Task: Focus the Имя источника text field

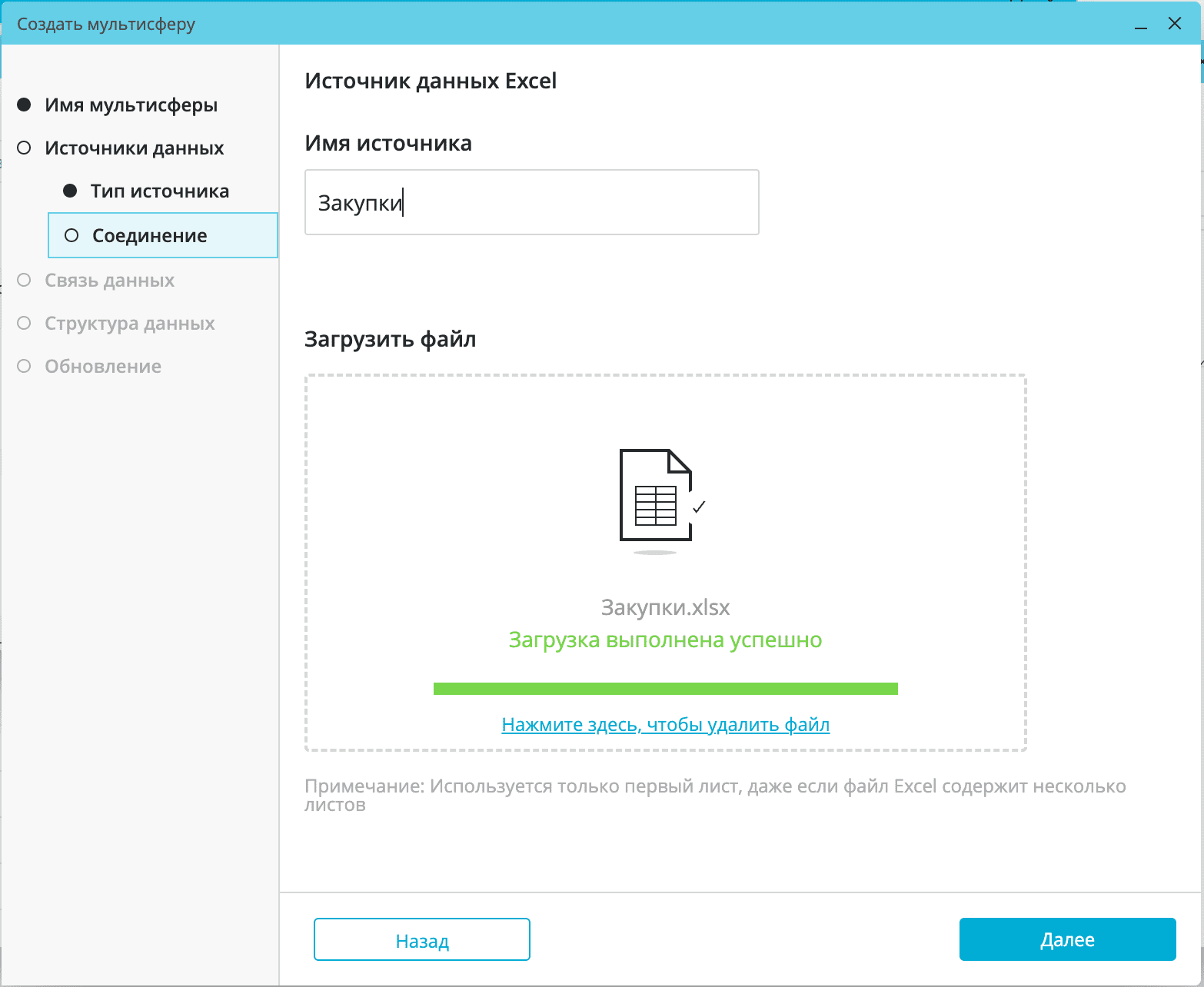Action: 531,202
